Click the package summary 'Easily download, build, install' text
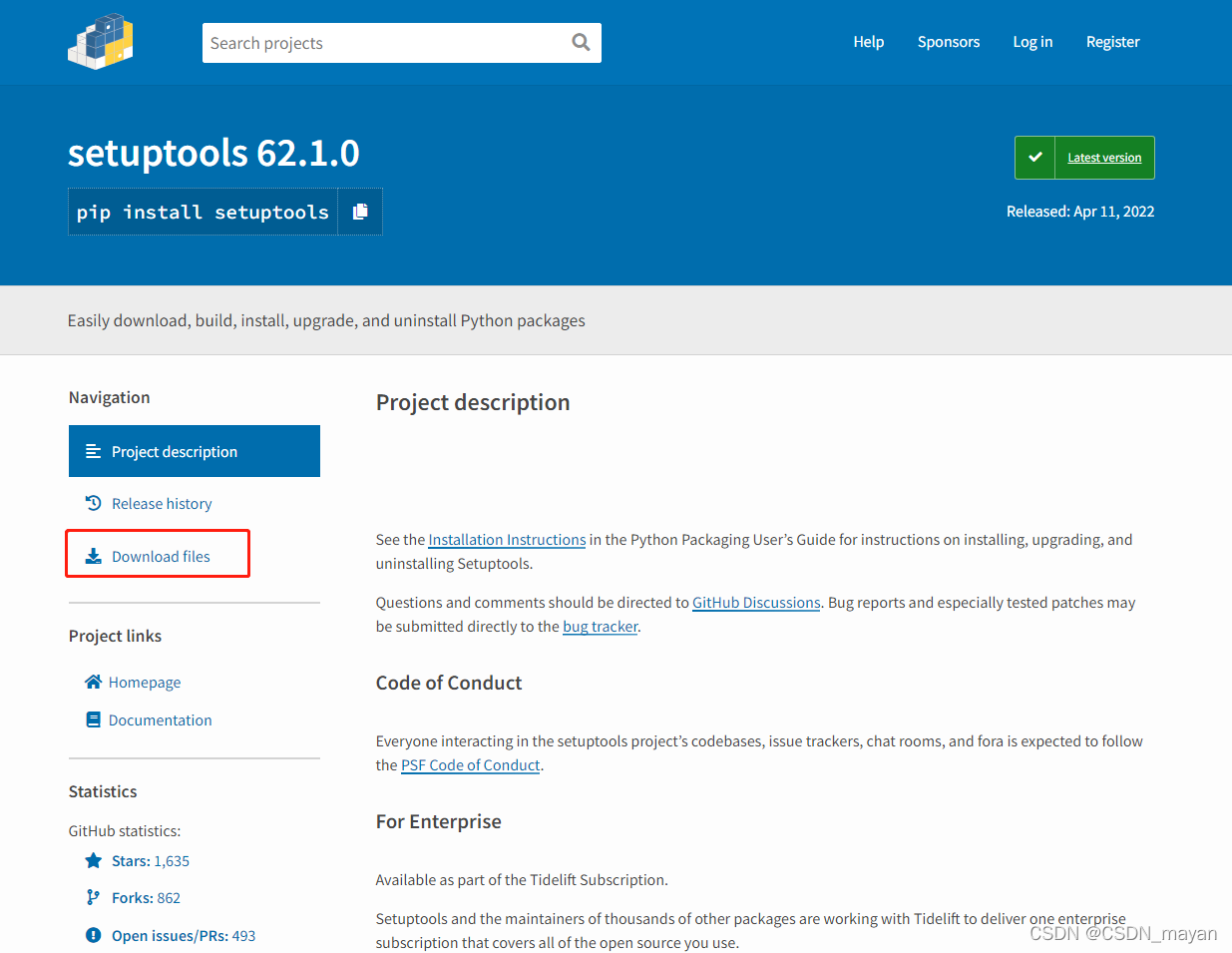 (x=326, y=320)
